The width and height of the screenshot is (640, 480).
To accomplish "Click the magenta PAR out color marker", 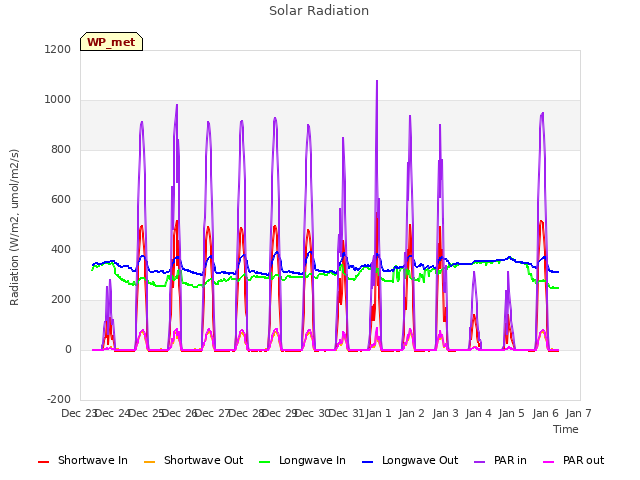I will click(x=549, y=462).
